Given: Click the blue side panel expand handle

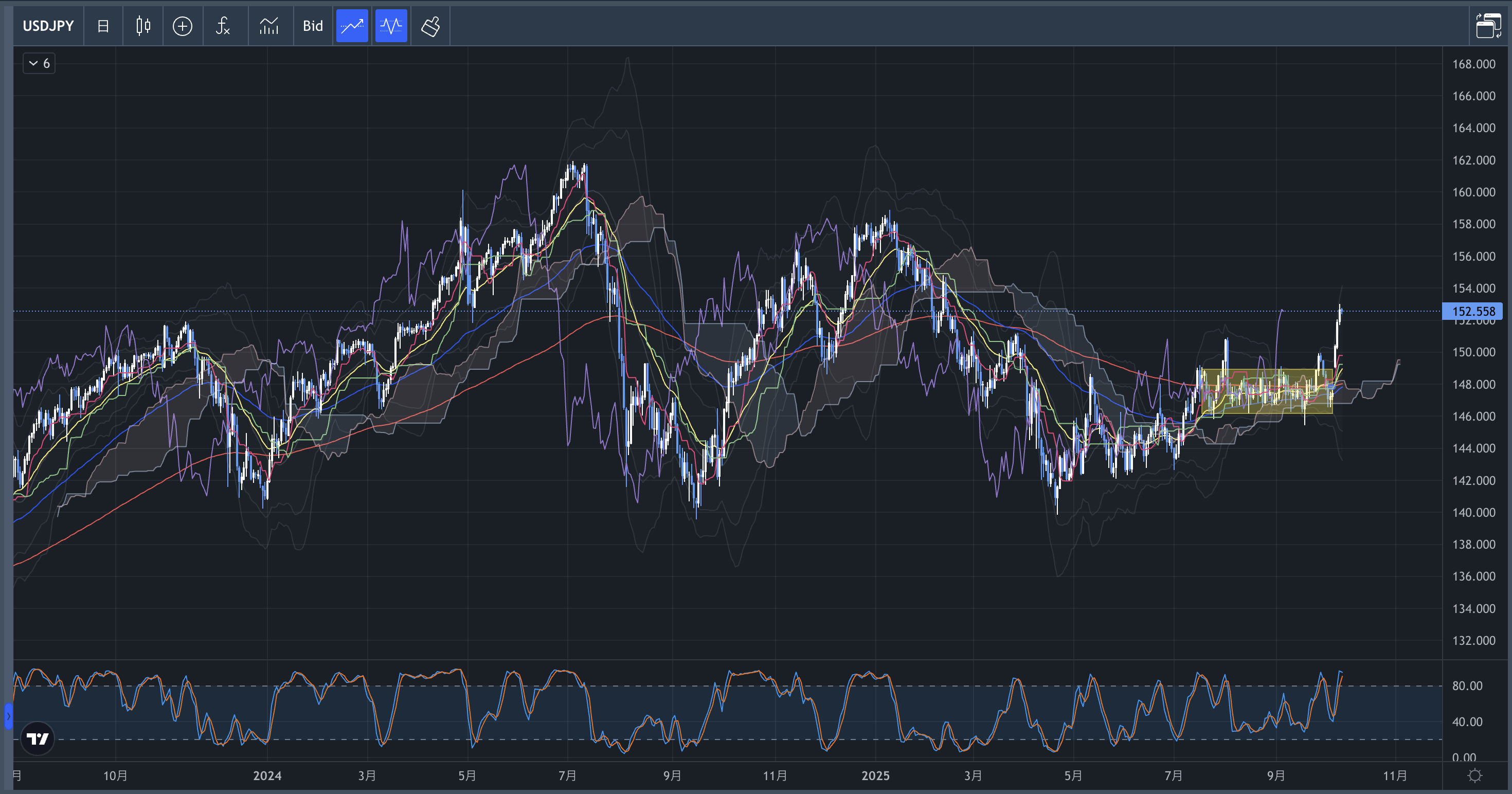Looking at the screenshot, I should pyautogui.click(x=8, y=716).
